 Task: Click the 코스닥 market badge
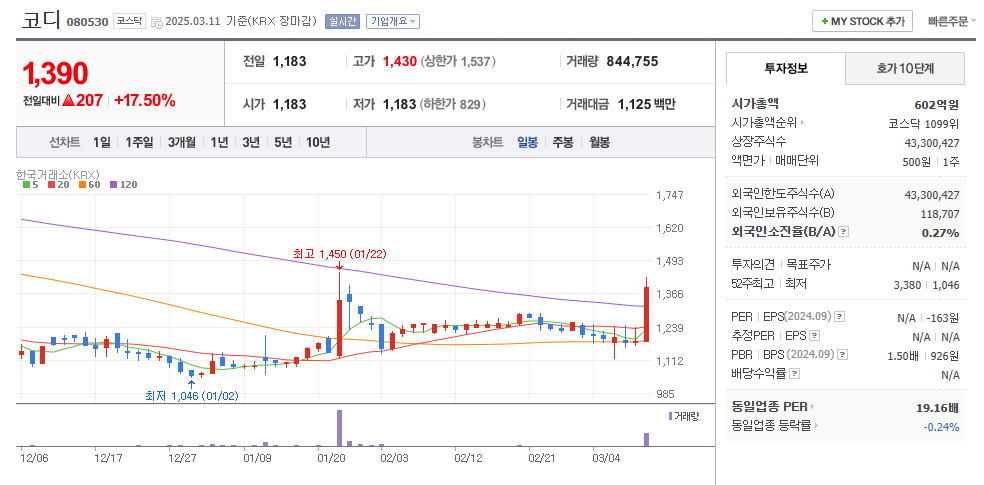pyautogui.click(x=129, y=21)
